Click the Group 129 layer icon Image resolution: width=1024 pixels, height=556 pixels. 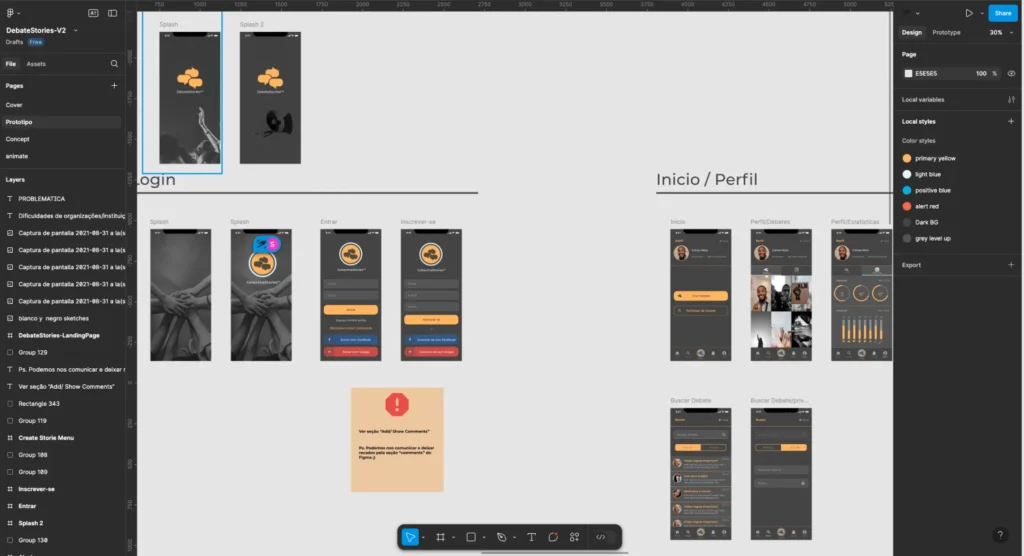(x=10, y=352)
